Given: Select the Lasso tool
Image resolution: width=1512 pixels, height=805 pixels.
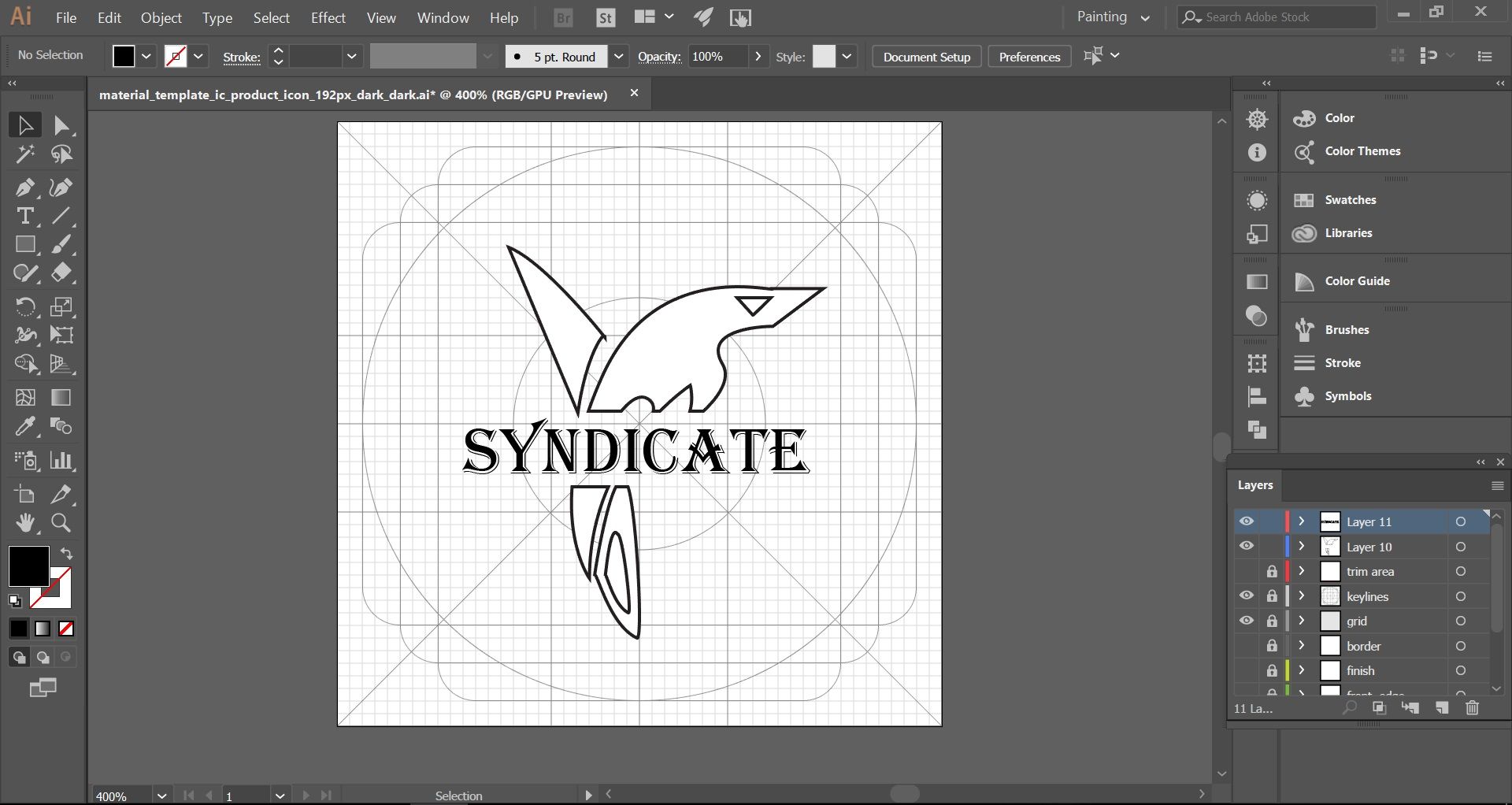Looking at the screenshot, I should 61,154.
